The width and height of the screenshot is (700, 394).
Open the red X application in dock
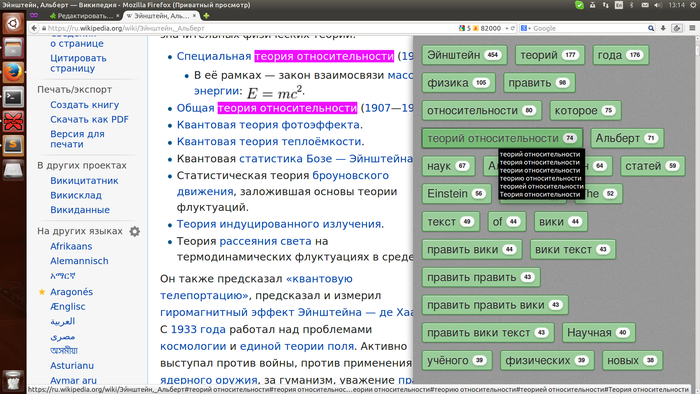coord(13,121)
